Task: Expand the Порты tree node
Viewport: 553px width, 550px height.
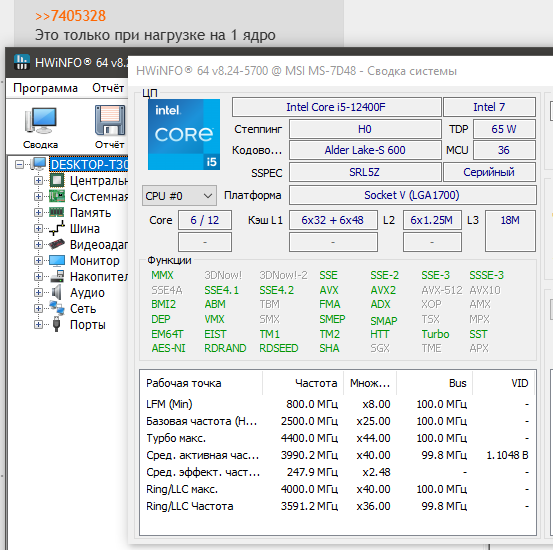Action: (38, 324)
